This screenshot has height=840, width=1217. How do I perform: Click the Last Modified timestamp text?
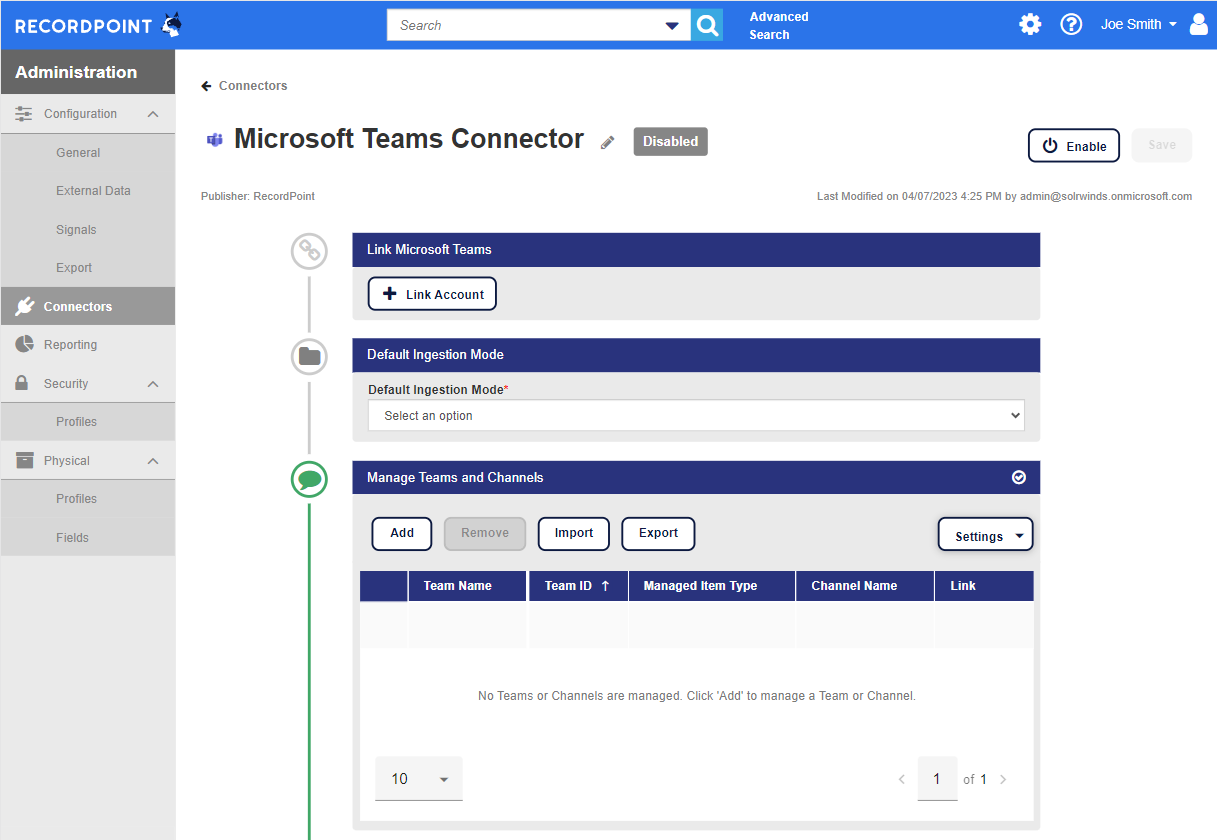1004,197
